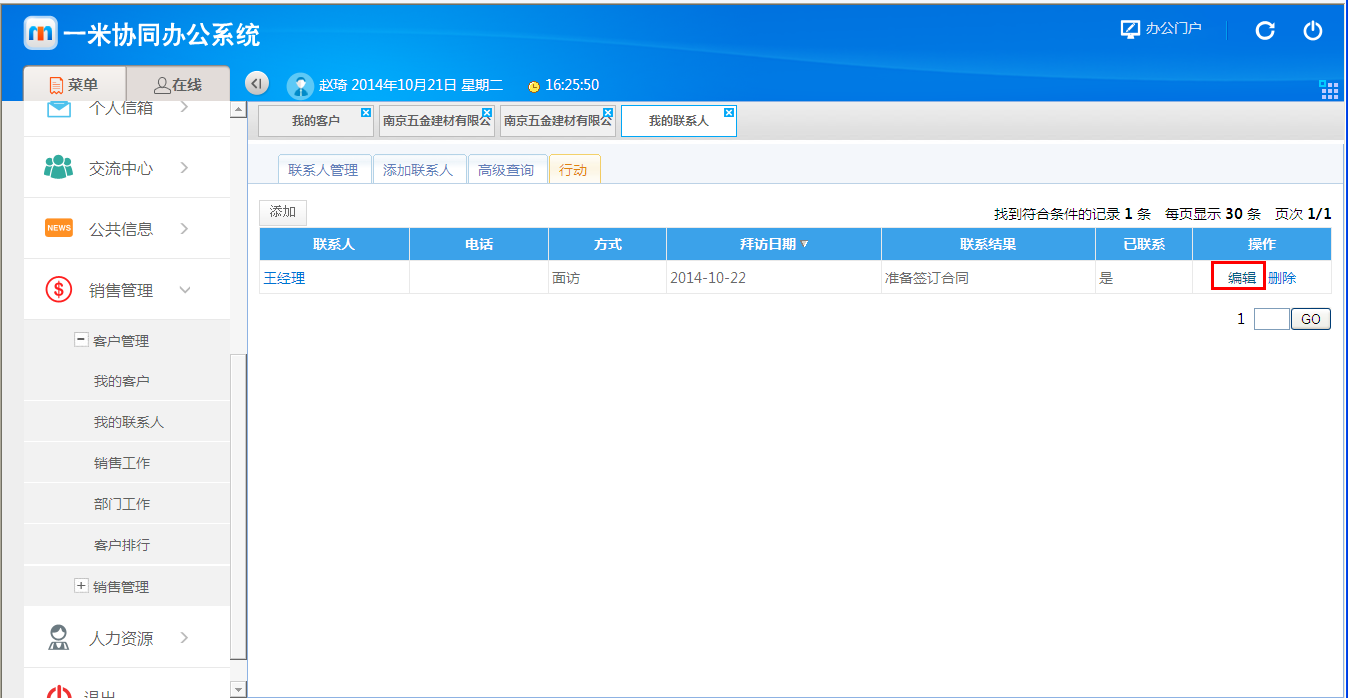Click the grid apps icon at top right

[x=1329, y=90]
